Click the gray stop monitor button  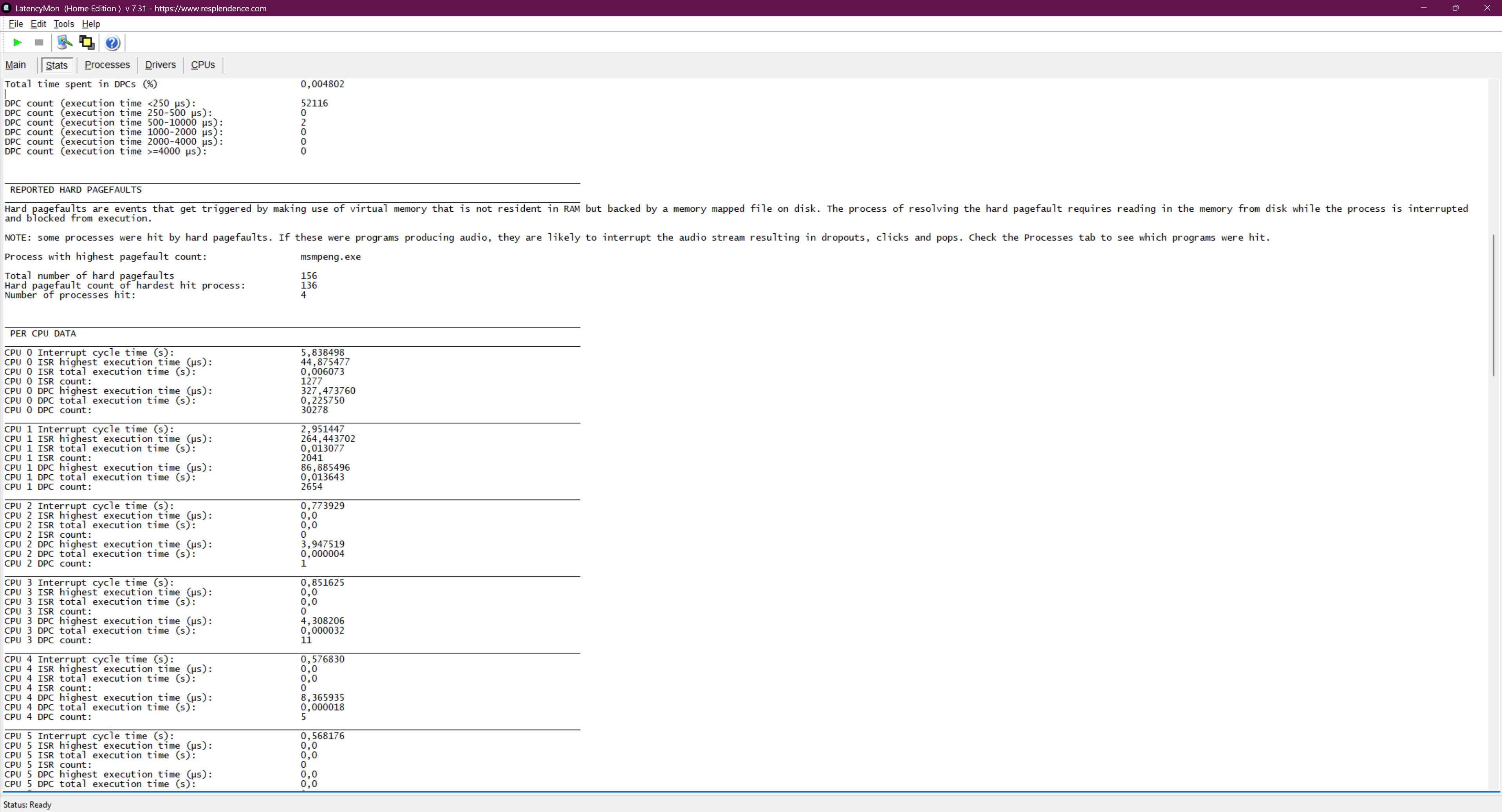click(x=39, y=43)
